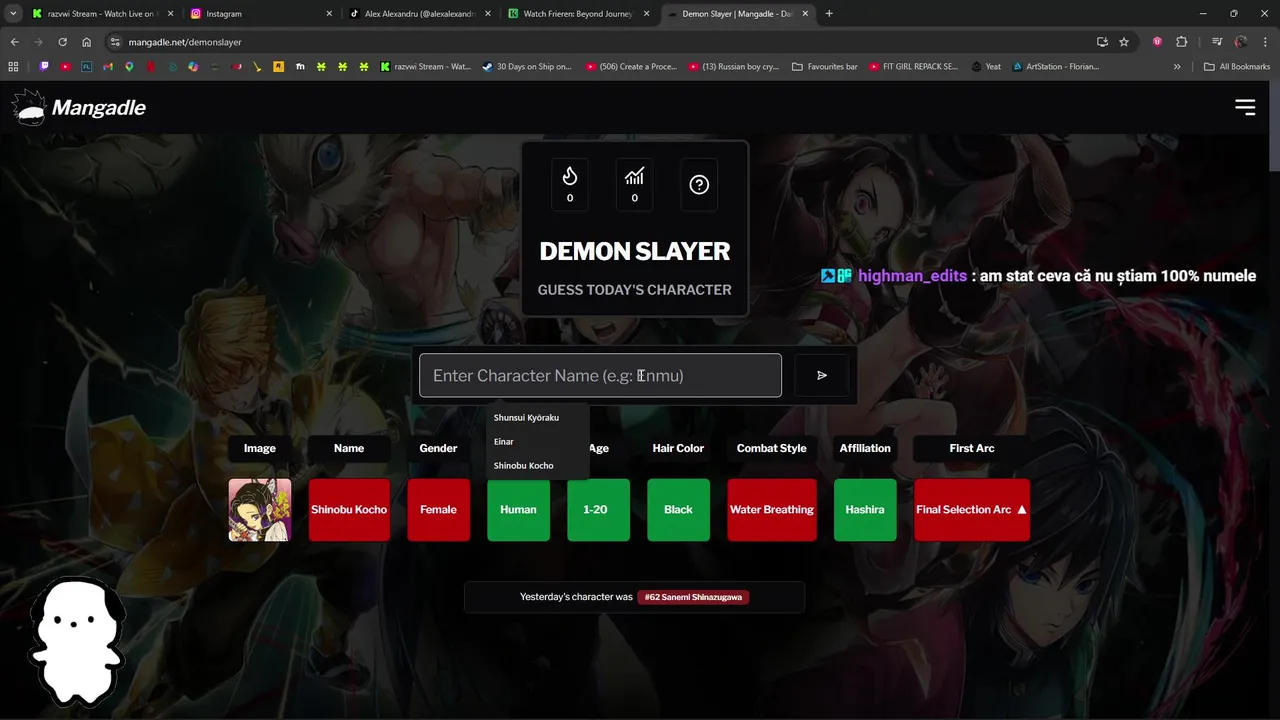Image resolution: width=1280 pixels, height=720 pixels.
Task: Open the media control playlist icon
Action: coord(1217,42)
